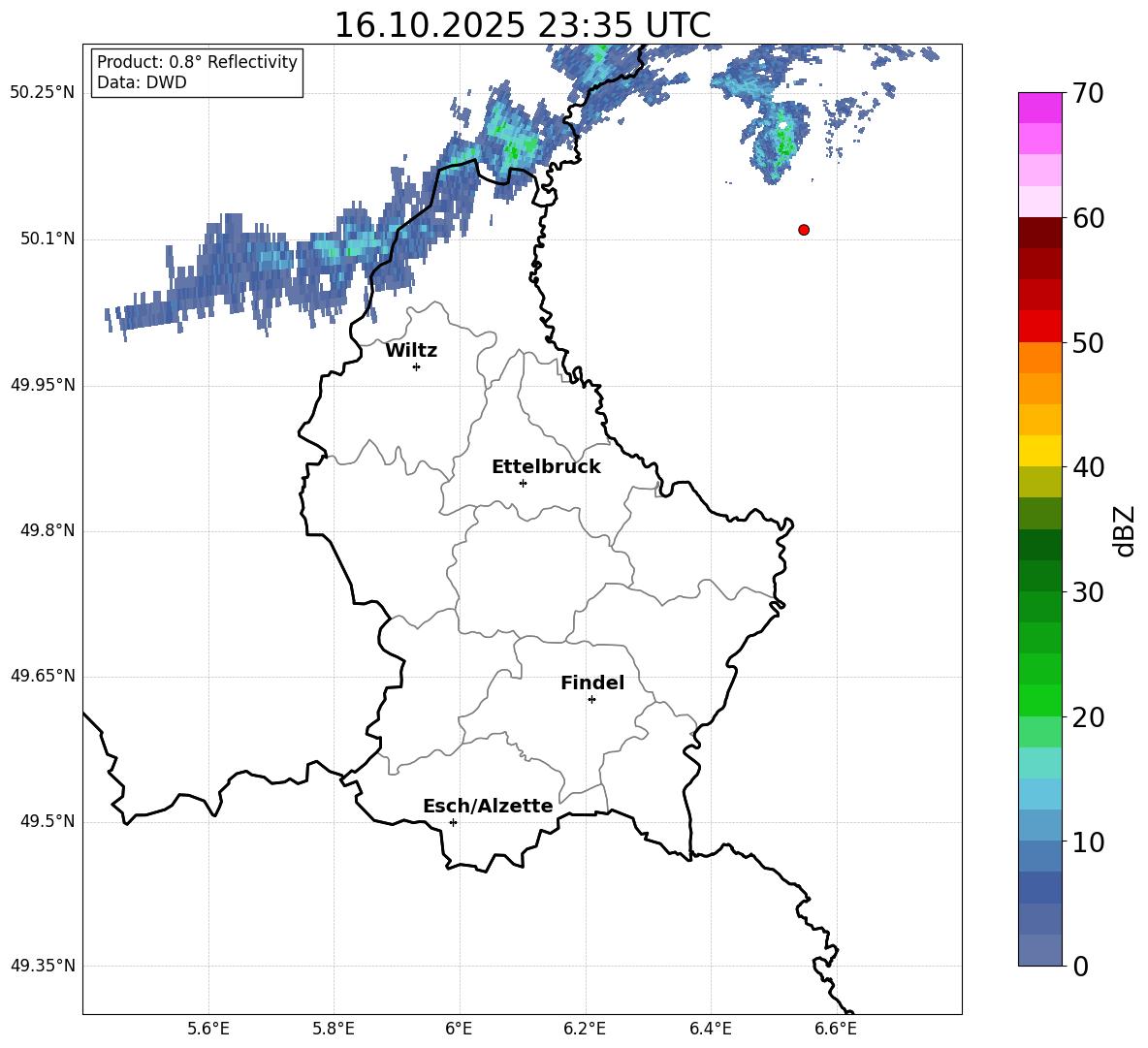1148x1048 pixels.
Task: Click the bright green colorbar segment at 20
Action: point(1040,700)
